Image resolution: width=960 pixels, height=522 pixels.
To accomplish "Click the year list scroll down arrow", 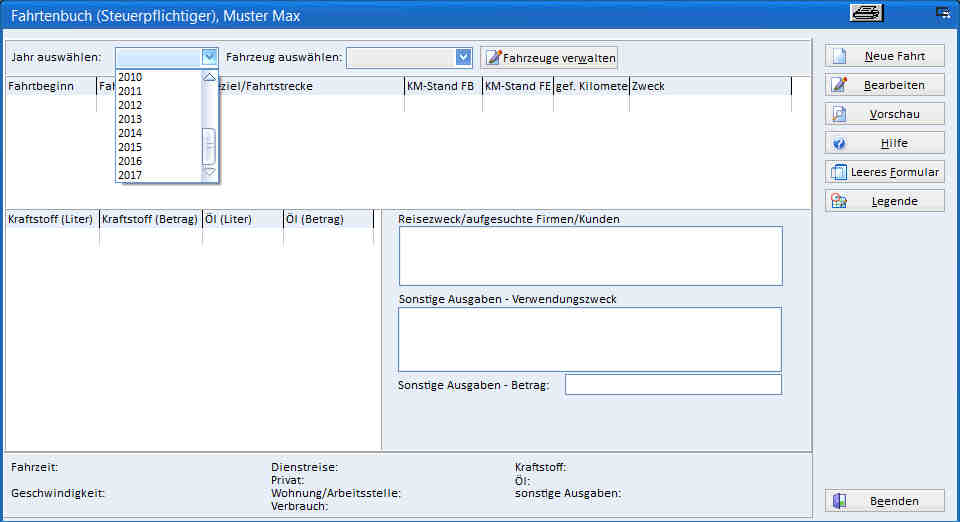I will (x=209, y=173).
